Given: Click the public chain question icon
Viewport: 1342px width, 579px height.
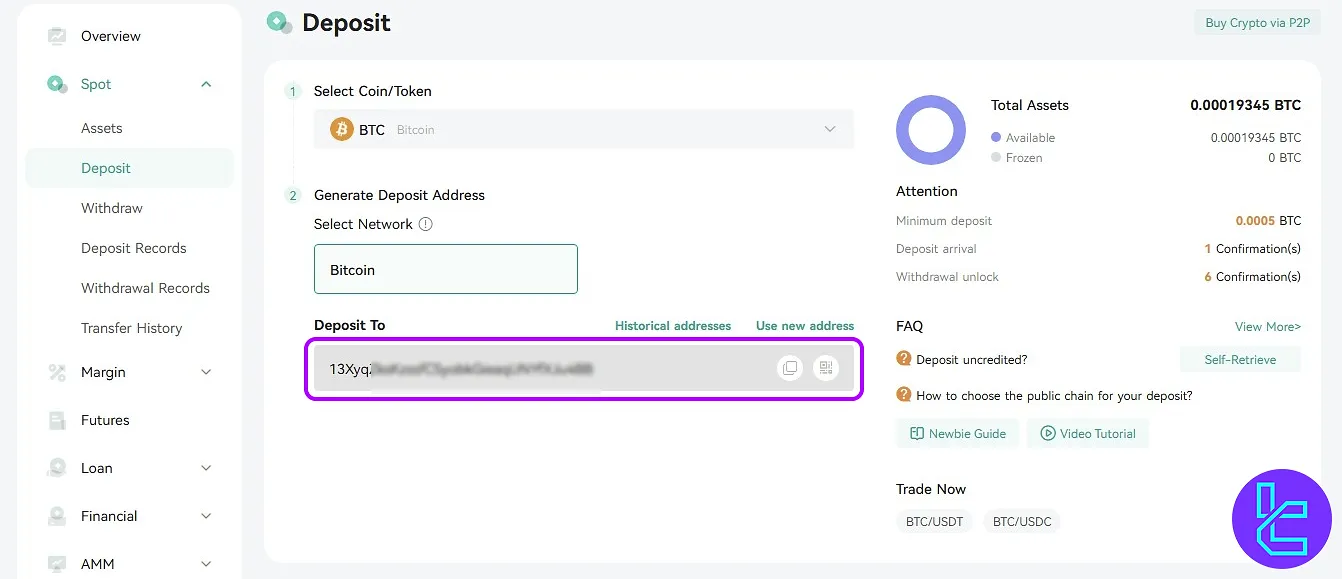Looking at the screenshot, I should 904,395.
